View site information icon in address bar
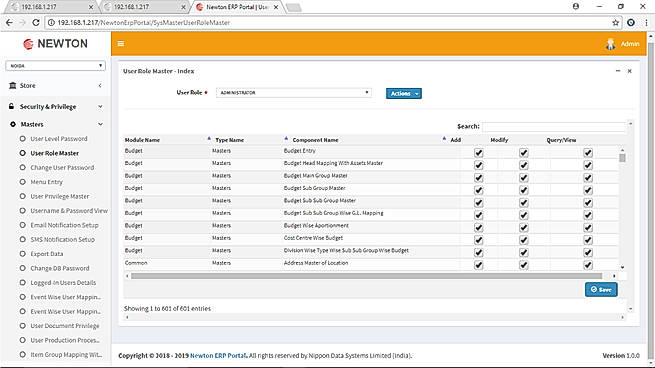This screenshot has width=655, height=368. click(x=51, y=23)
